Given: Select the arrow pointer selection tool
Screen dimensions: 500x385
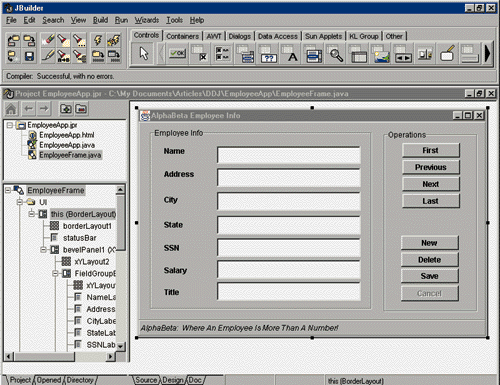Looking at the screenshot, I should click(144, 54).
